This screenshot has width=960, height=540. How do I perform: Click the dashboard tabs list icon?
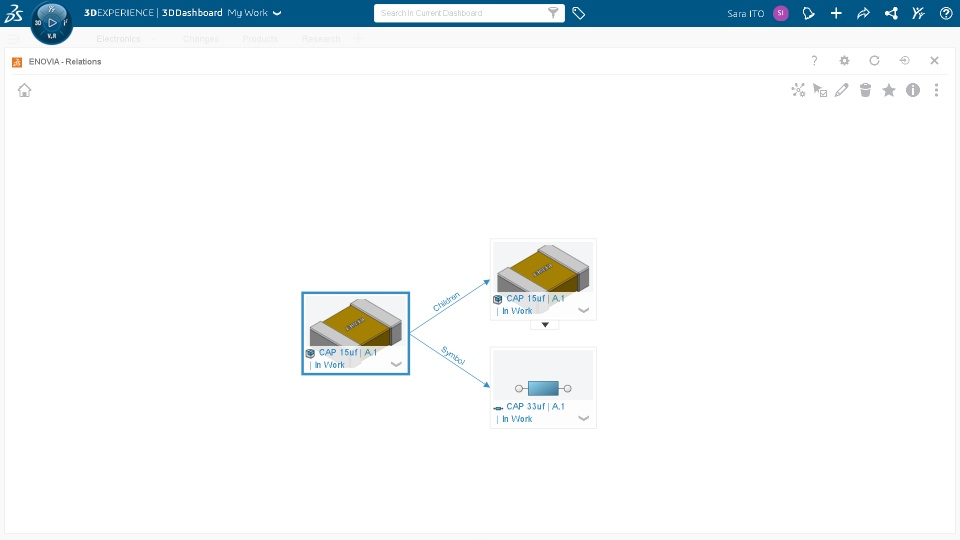pyautogui.click(x=13, y=39)
